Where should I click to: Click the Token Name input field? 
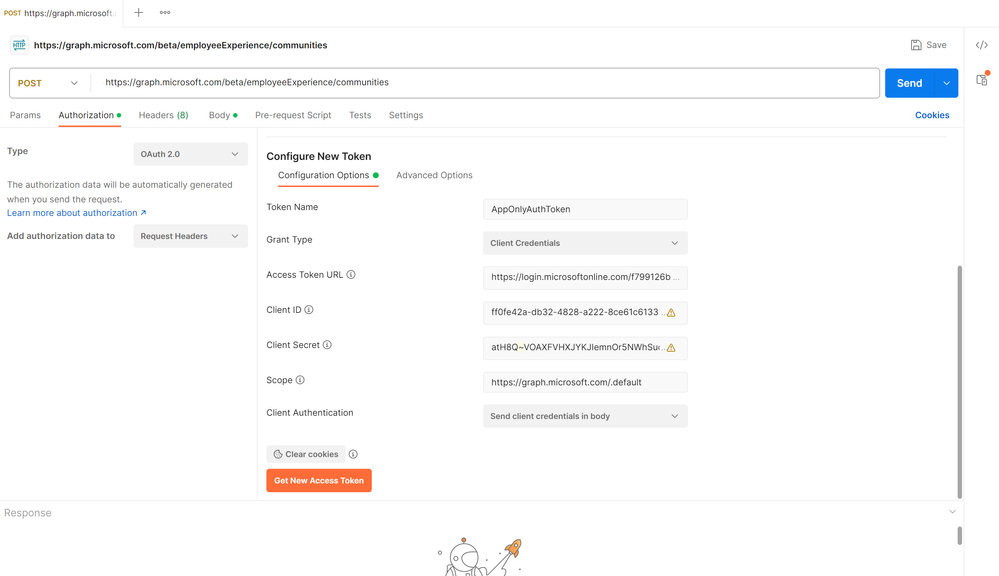585,209
